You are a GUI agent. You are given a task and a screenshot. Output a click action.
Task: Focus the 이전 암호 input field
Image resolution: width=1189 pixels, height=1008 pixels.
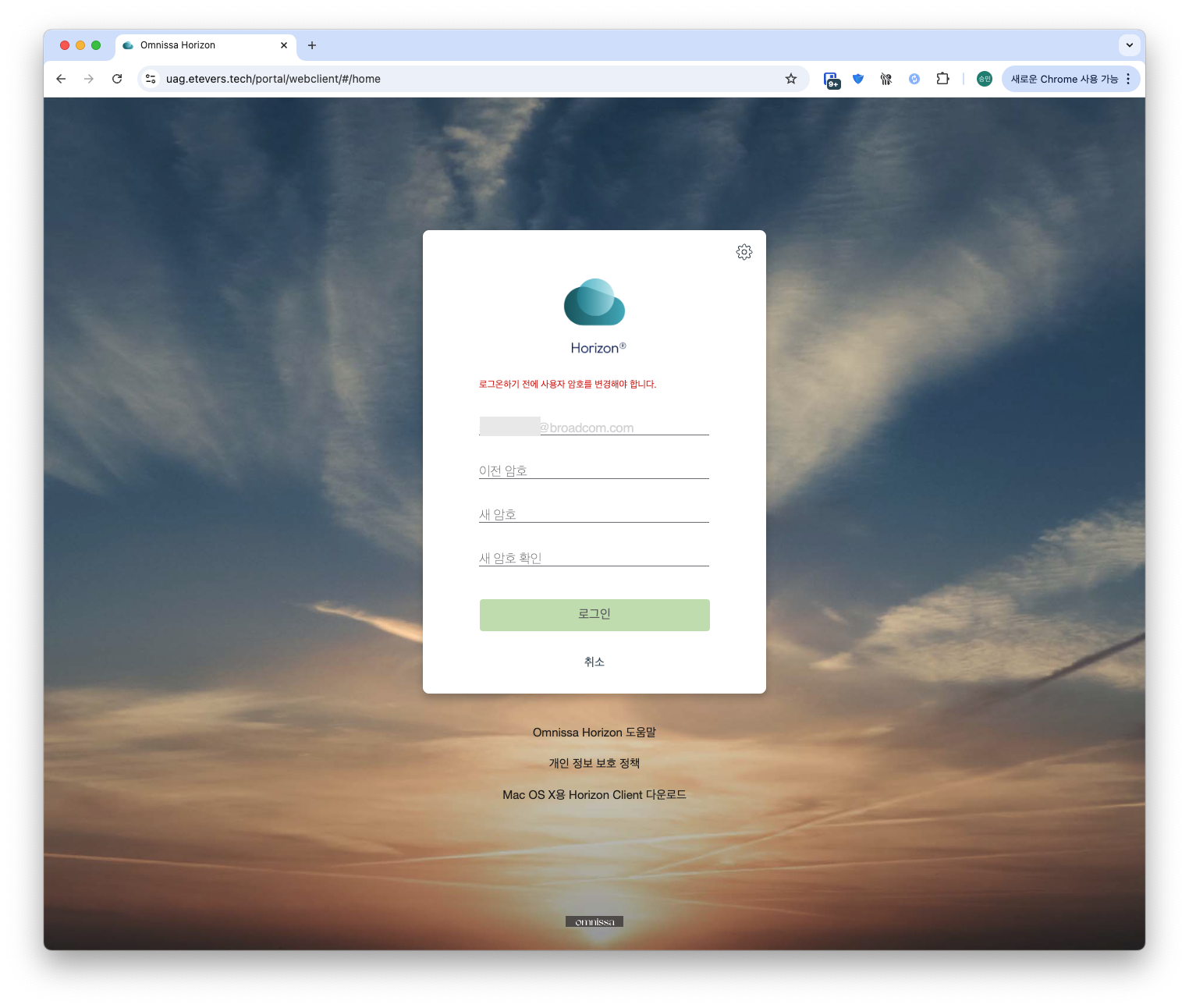point(594,470)
